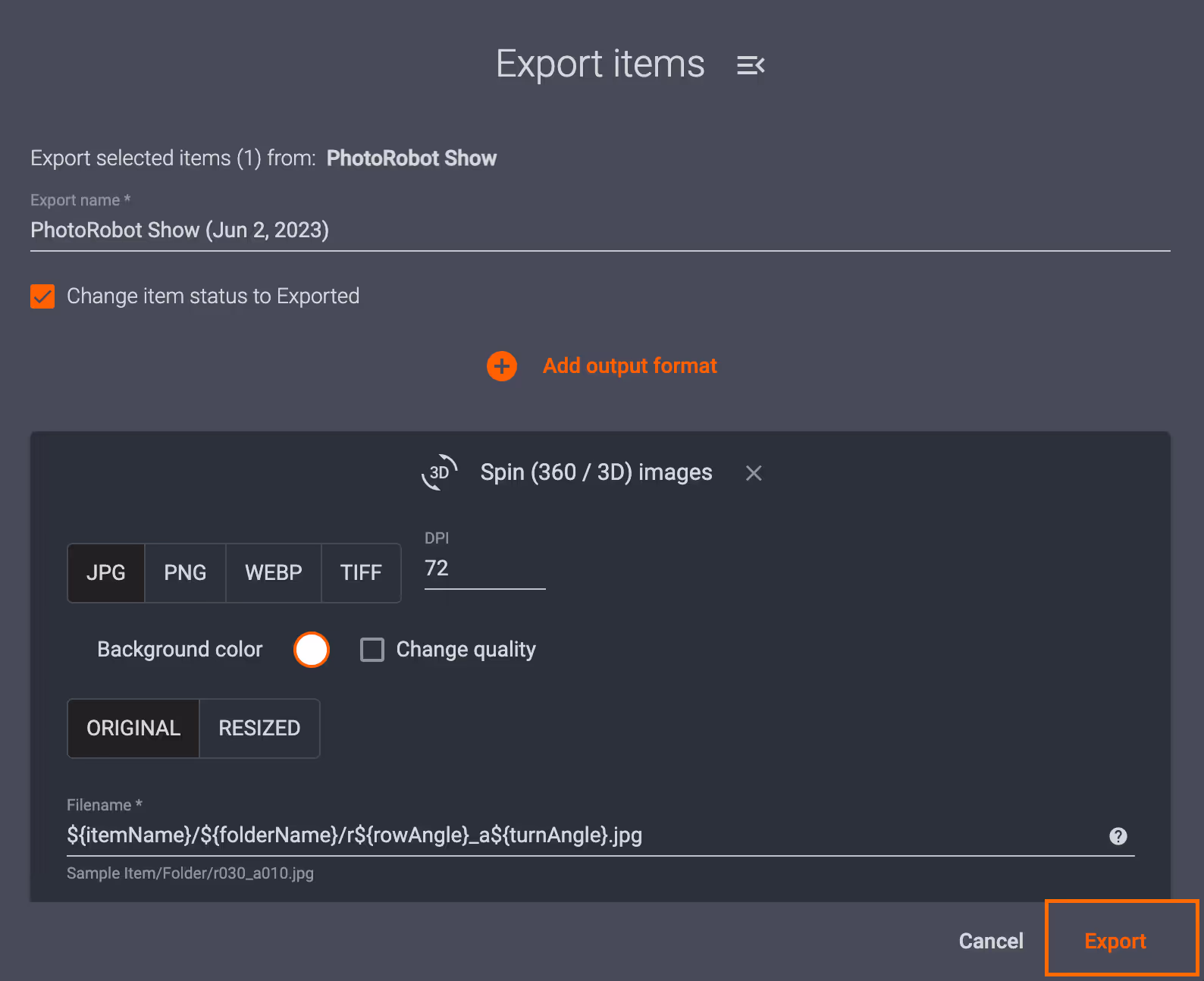The image size is (1204, 981).
Task: Open the Filename help question icon
Action: 1118,835
